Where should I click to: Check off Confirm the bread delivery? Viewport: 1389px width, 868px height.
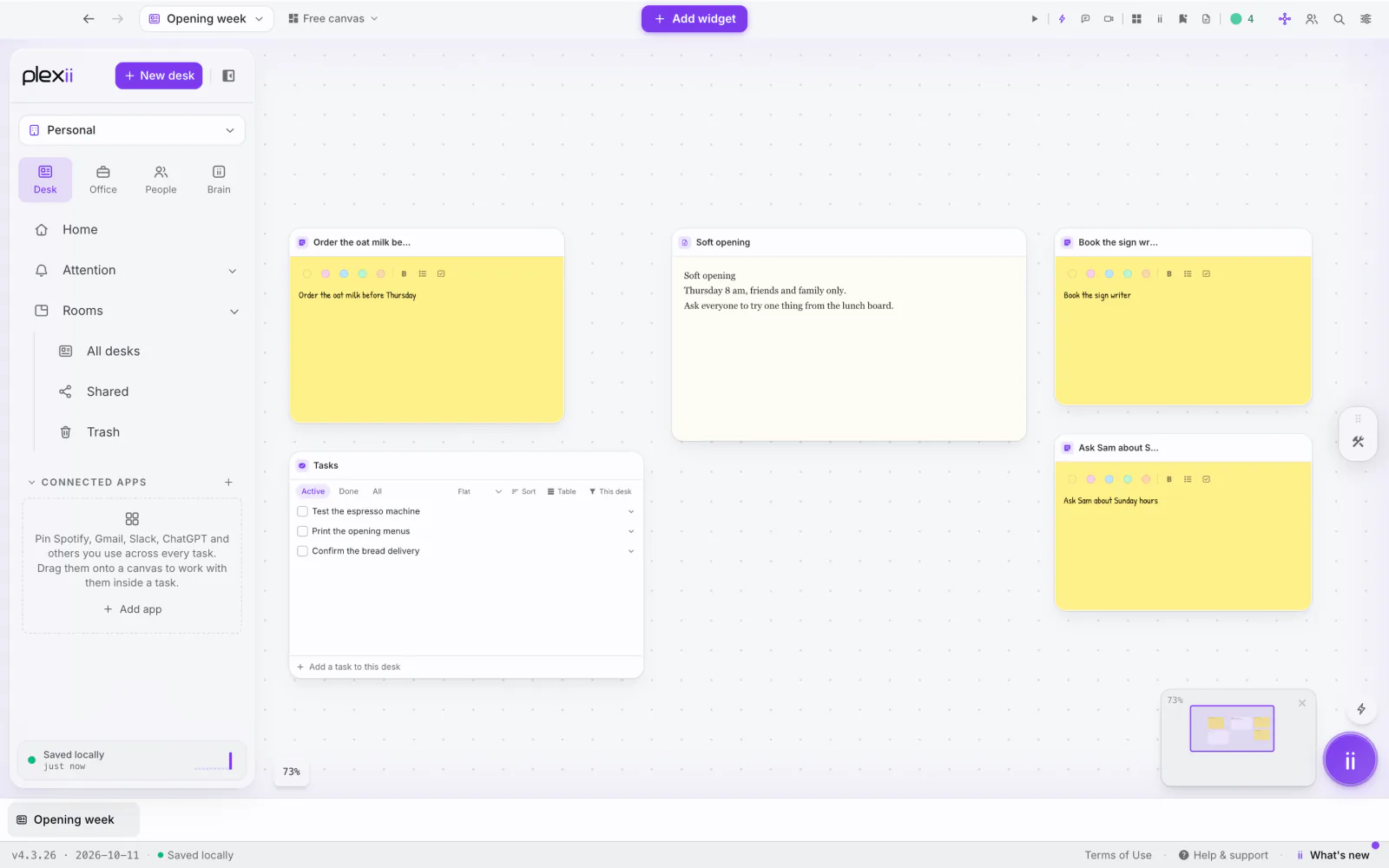302,551
